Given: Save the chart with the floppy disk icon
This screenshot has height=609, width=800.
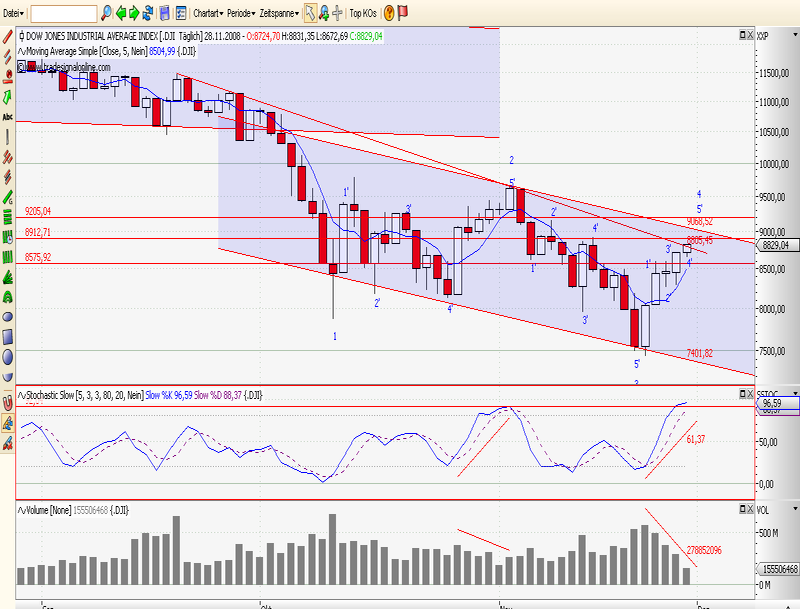Looking at the screenshot, I should coord(164,13).
